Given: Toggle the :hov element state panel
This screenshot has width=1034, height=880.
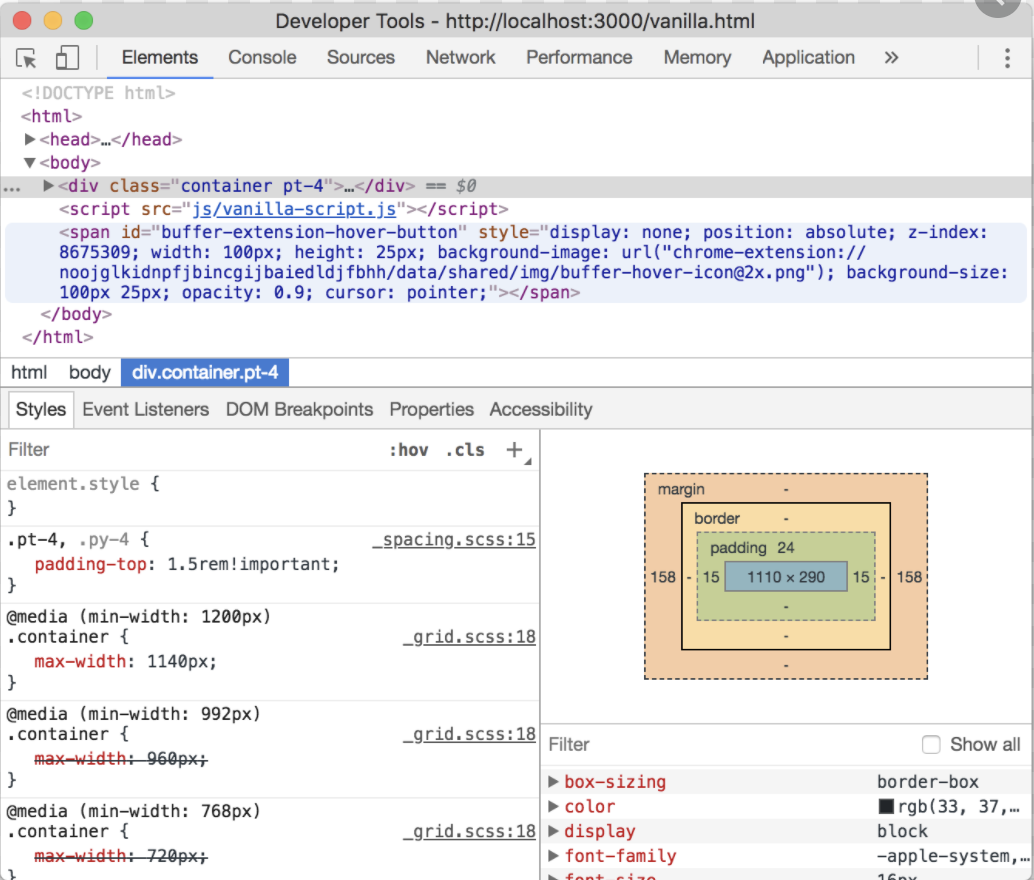Looking at the screenshot, I should [x=409, y=450].
